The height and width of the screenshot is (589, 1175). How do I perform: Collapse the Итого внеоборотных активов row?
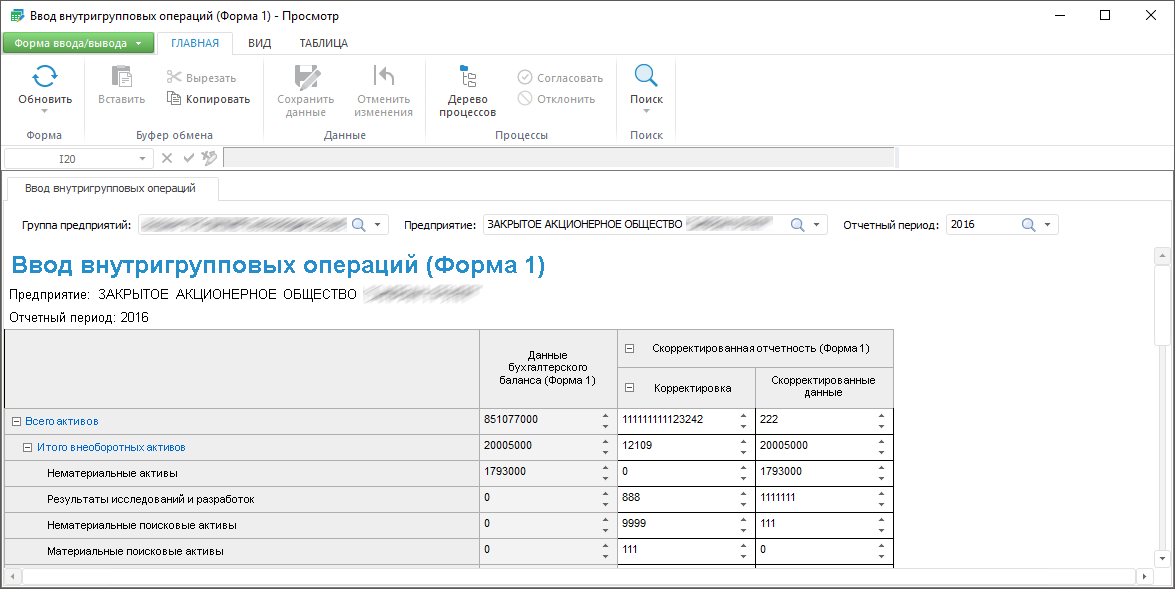click(28, 448)
